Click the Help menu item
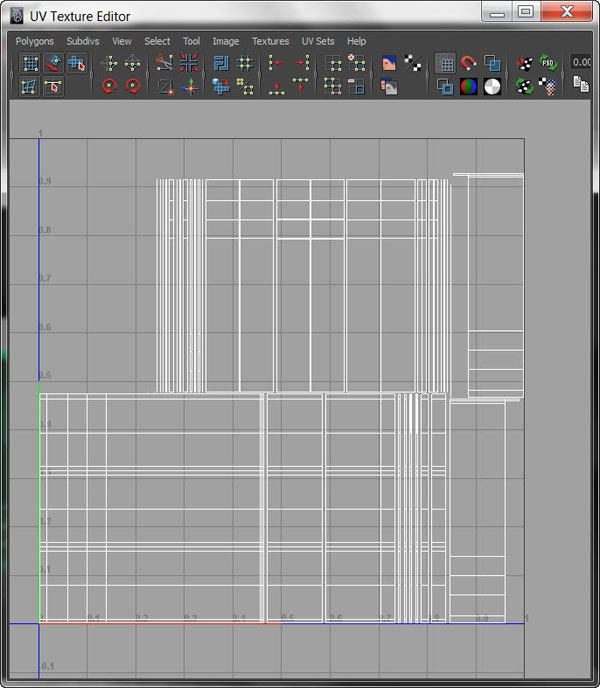The width and height of the screenshot is (600, 688). click(x=356, y=41)
